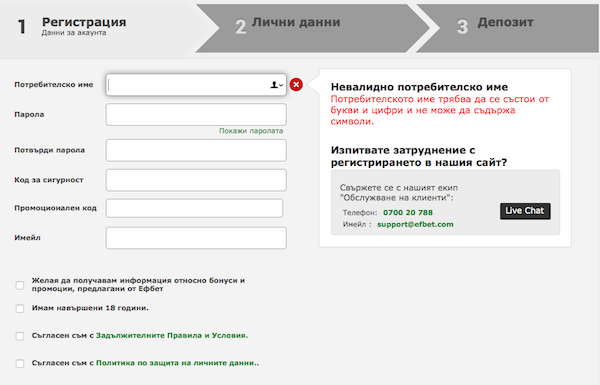Focus the Потребителско име input field
The width and height of the screenshot is (600, 385).
pyautogui.click(x=196, y=85)
